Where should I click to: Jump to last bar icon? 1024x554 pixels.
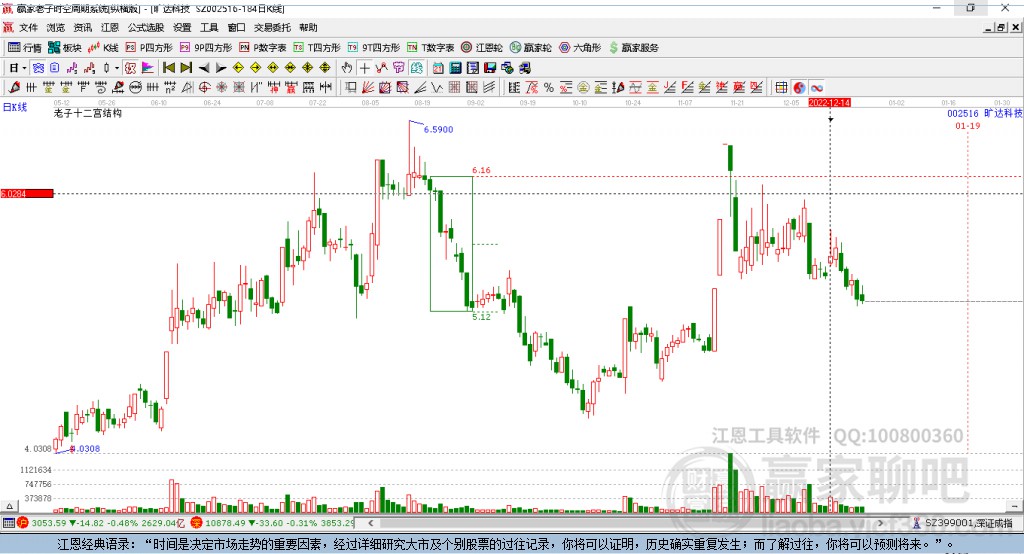[186, 68]
